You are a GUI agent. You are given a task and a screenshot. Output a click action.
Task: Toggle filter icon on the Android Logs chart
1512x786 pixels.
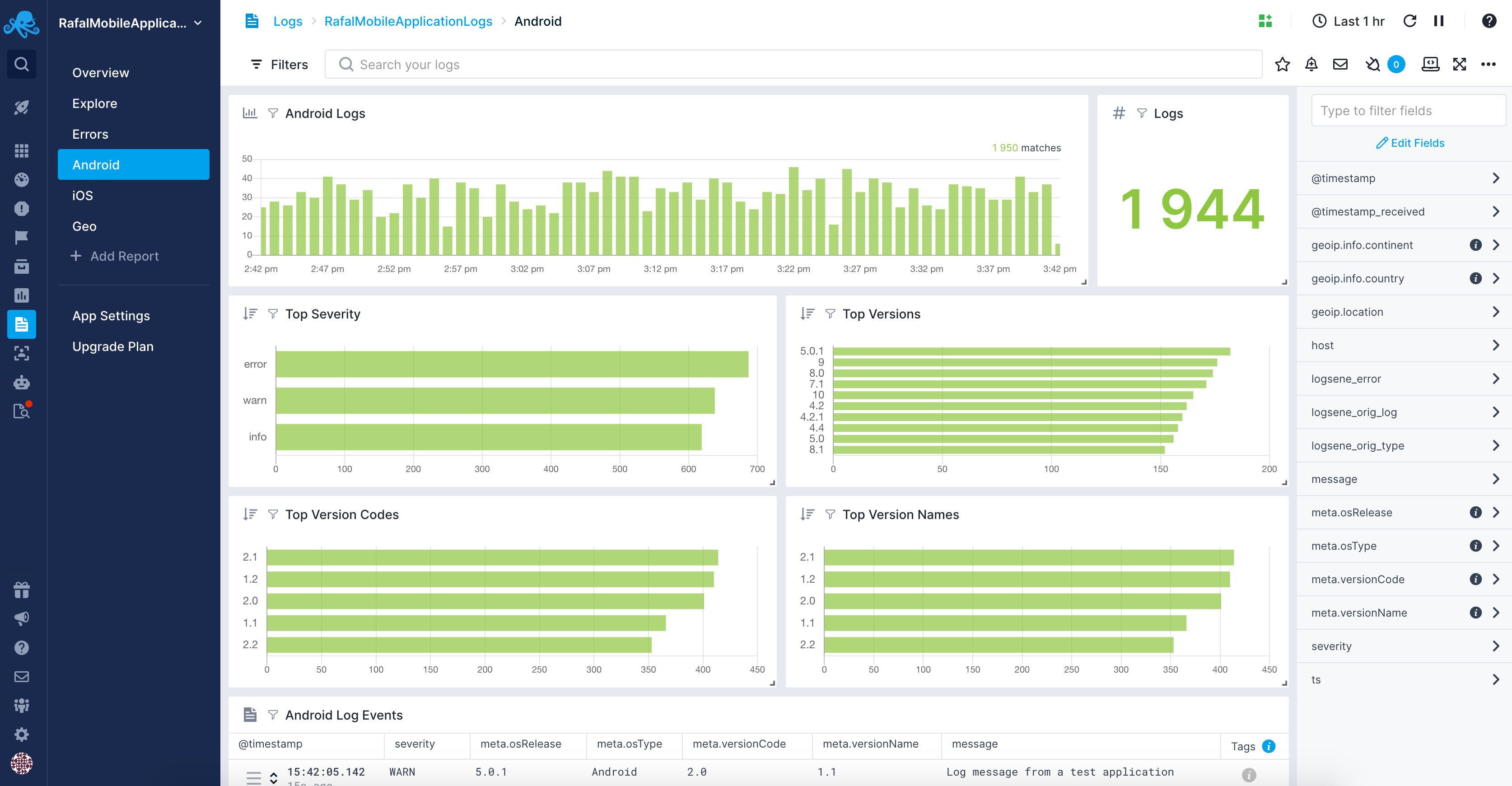pos(273,113)
